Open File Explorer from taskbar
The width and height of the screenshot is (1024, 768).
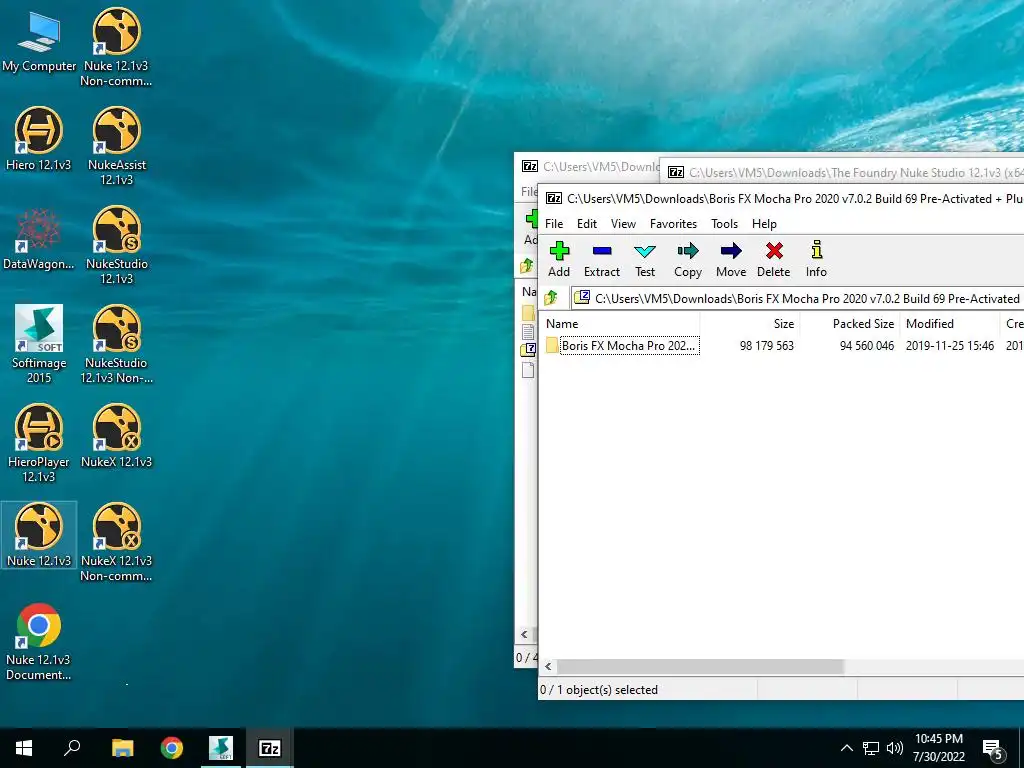tap(122, 748)
